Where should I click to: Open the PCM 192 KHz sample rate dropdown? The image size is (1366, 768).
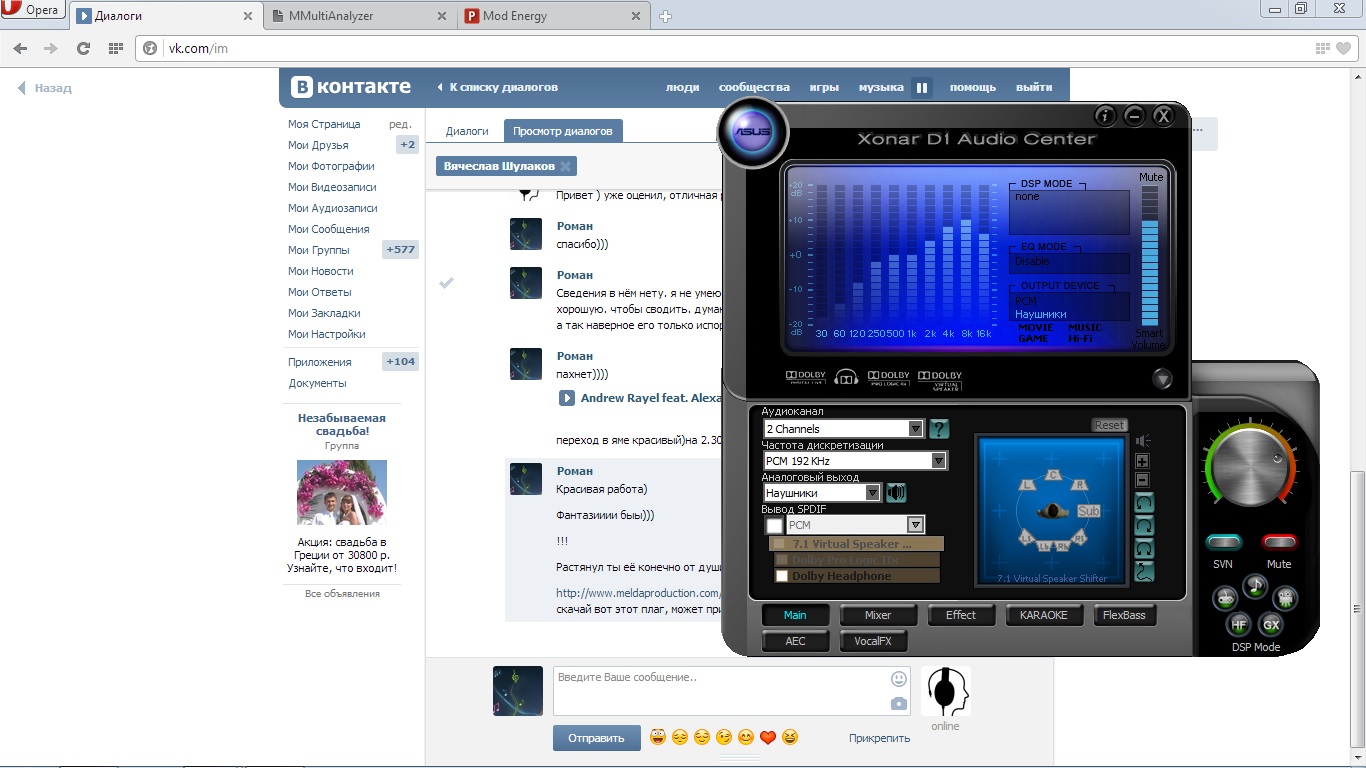tap(854, 461)
